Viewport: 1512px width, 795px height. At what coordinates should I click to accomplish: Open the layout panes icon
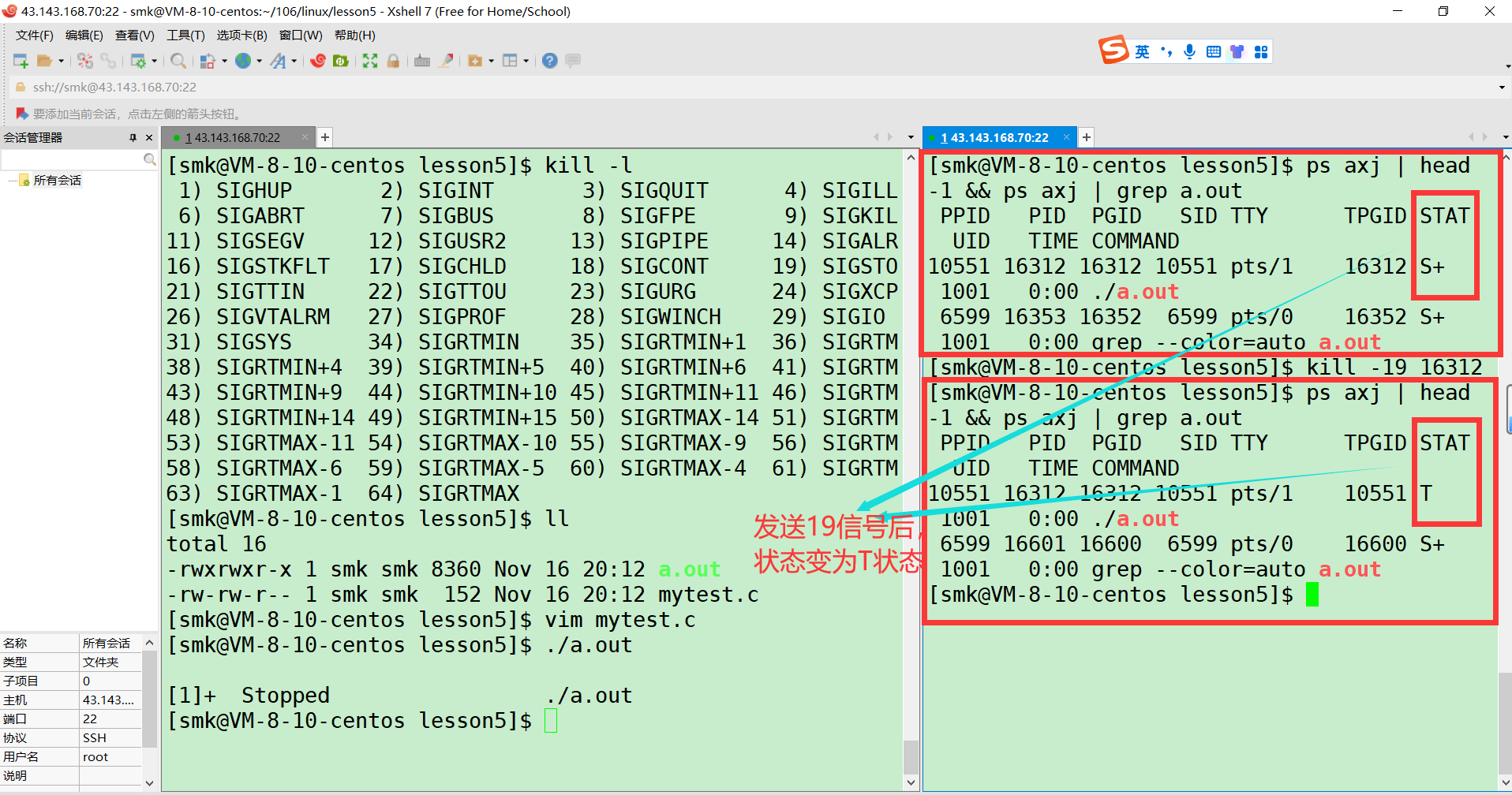[x=510, y=61]
